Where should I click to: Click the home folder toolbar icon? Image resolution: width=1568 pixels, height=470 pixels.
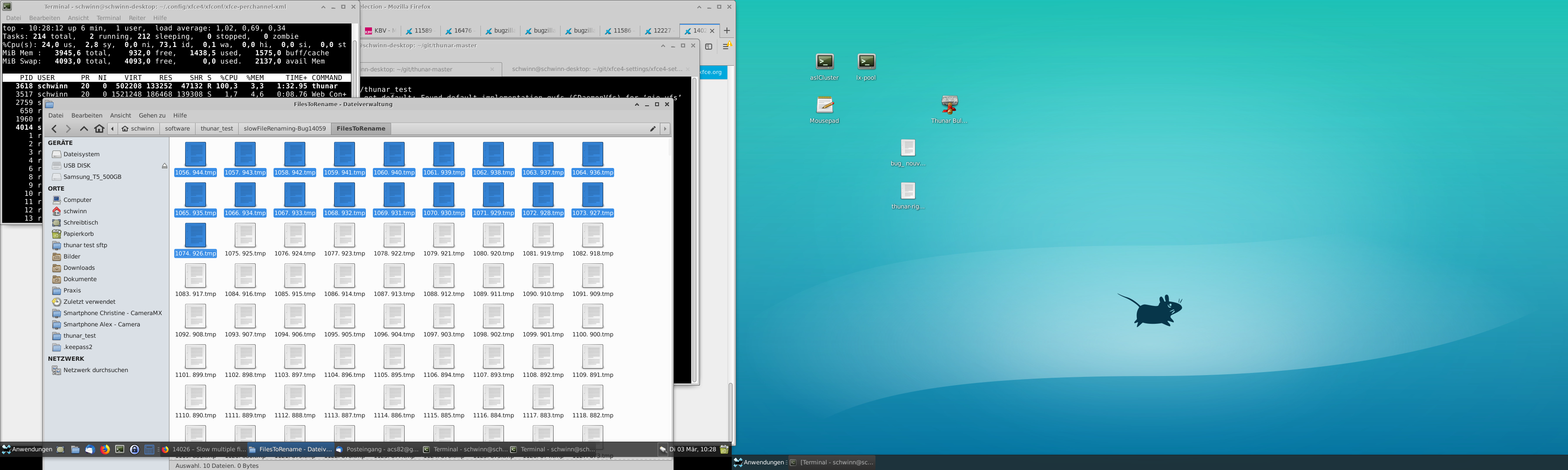click(x=99, y=128)
